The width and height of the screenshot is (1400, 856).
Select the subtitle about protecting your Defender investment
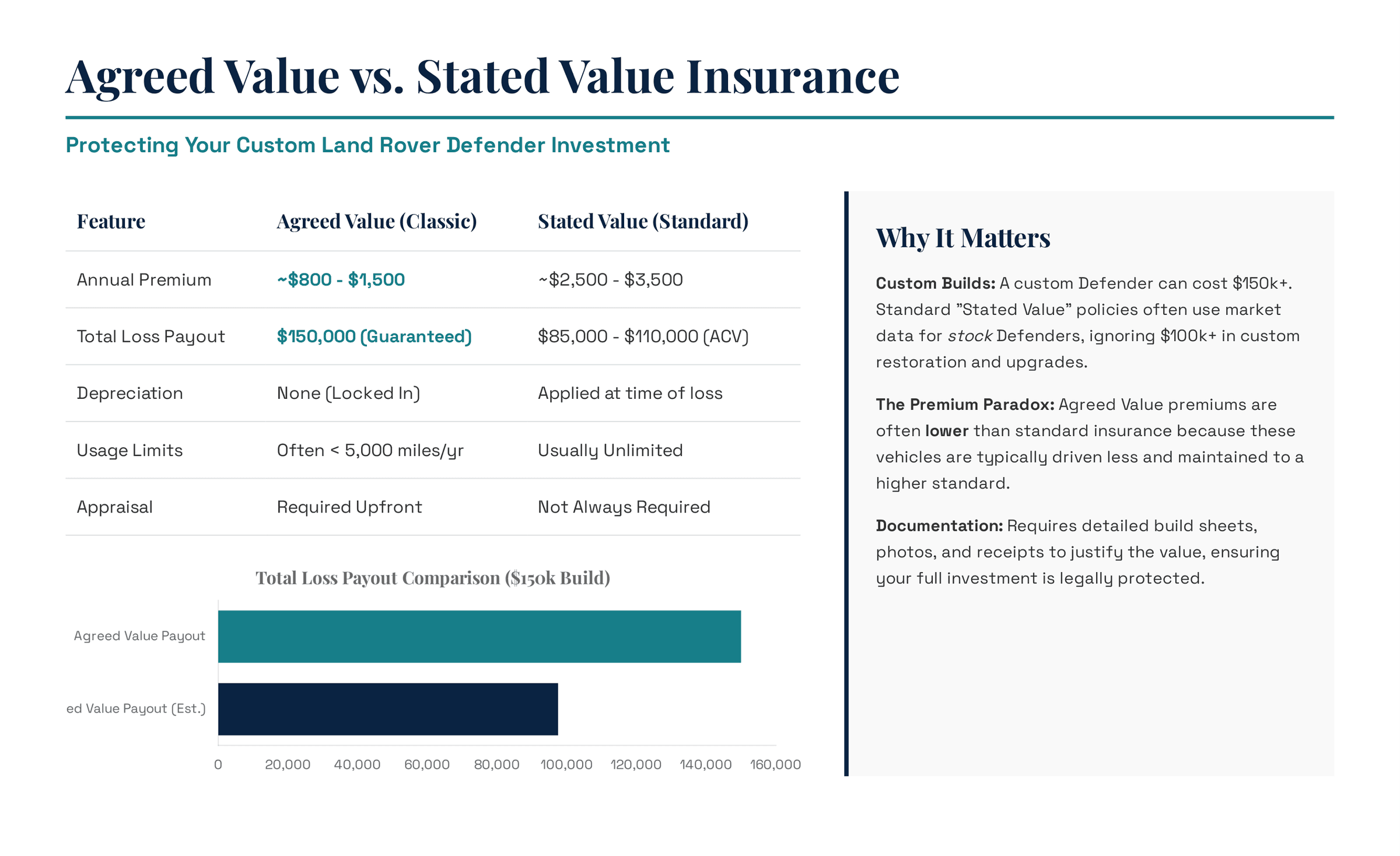pyautogui.click(x=367, y=145)
